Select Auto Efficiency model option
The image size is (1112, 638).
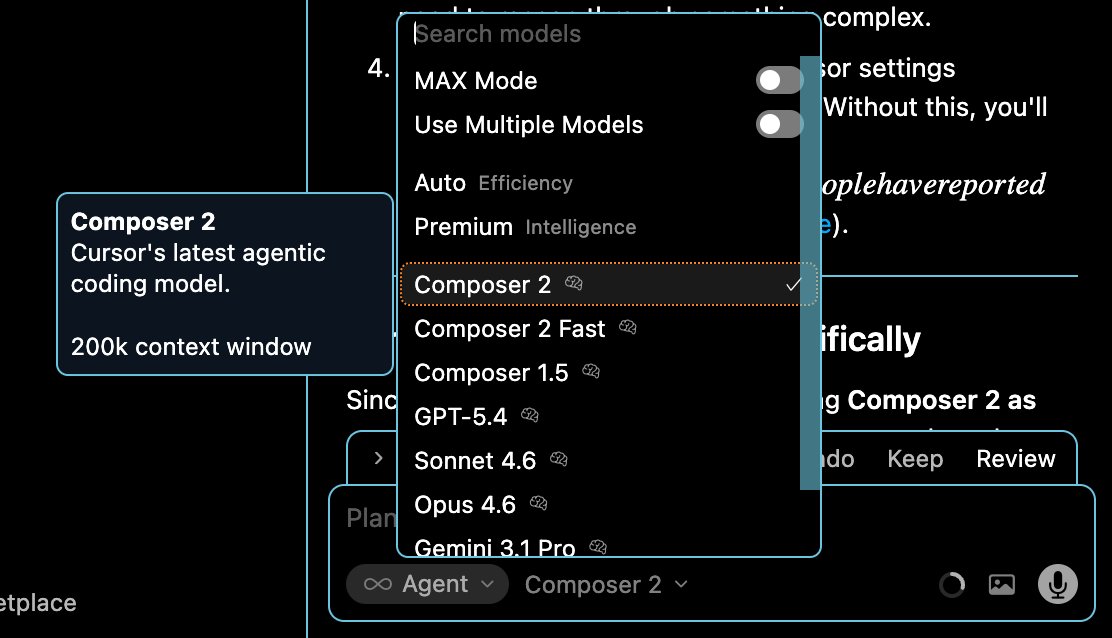point(606,183)
